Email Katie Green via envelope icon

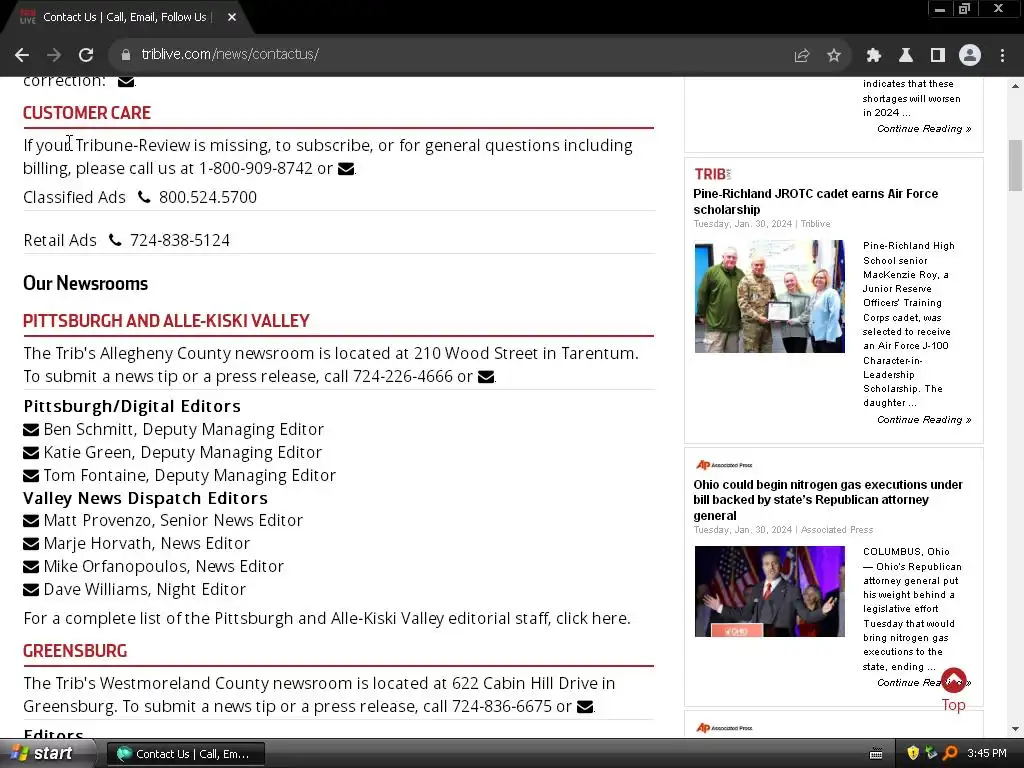31,453
